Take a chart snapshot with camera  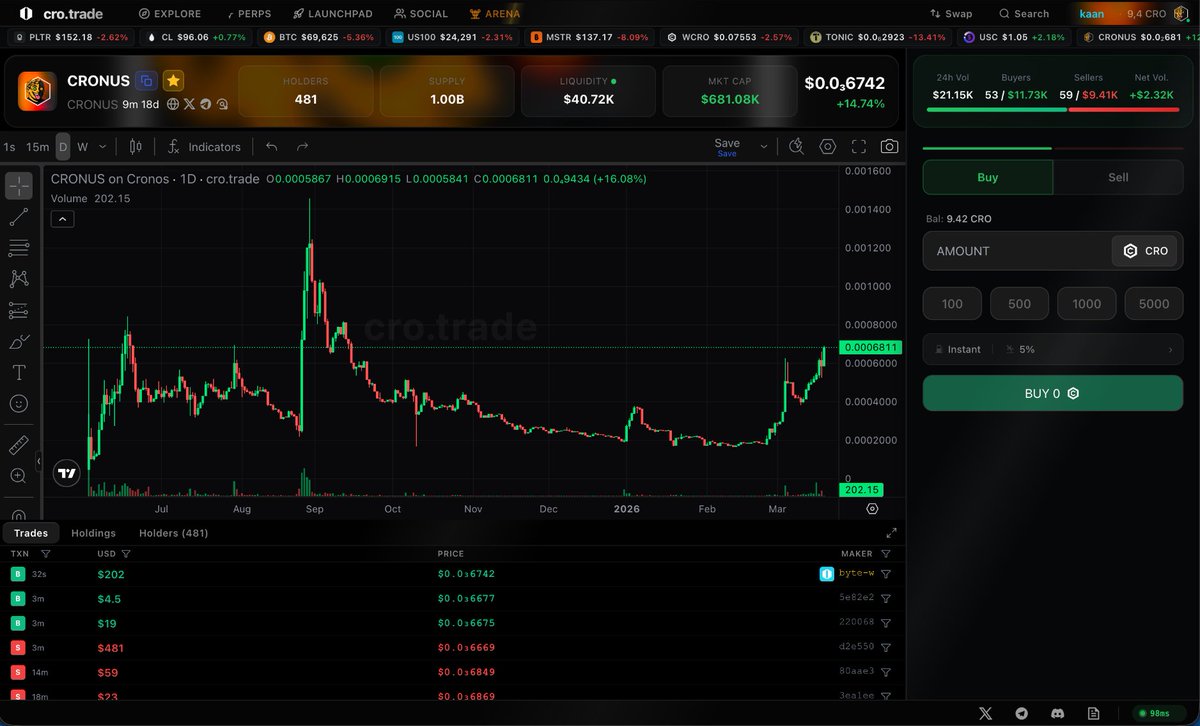[x=889, y=146]
